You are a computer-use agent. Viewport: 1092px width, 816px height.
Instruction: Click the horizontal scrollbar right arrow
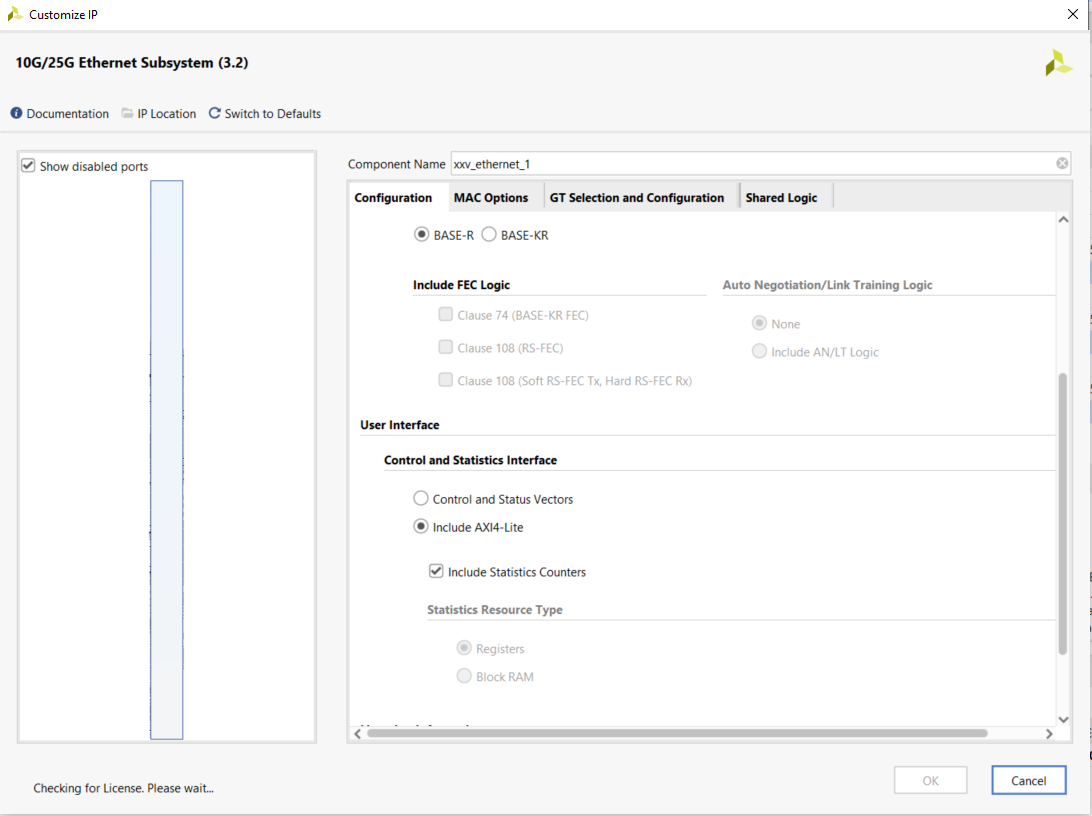click(x=1049, y=733)
